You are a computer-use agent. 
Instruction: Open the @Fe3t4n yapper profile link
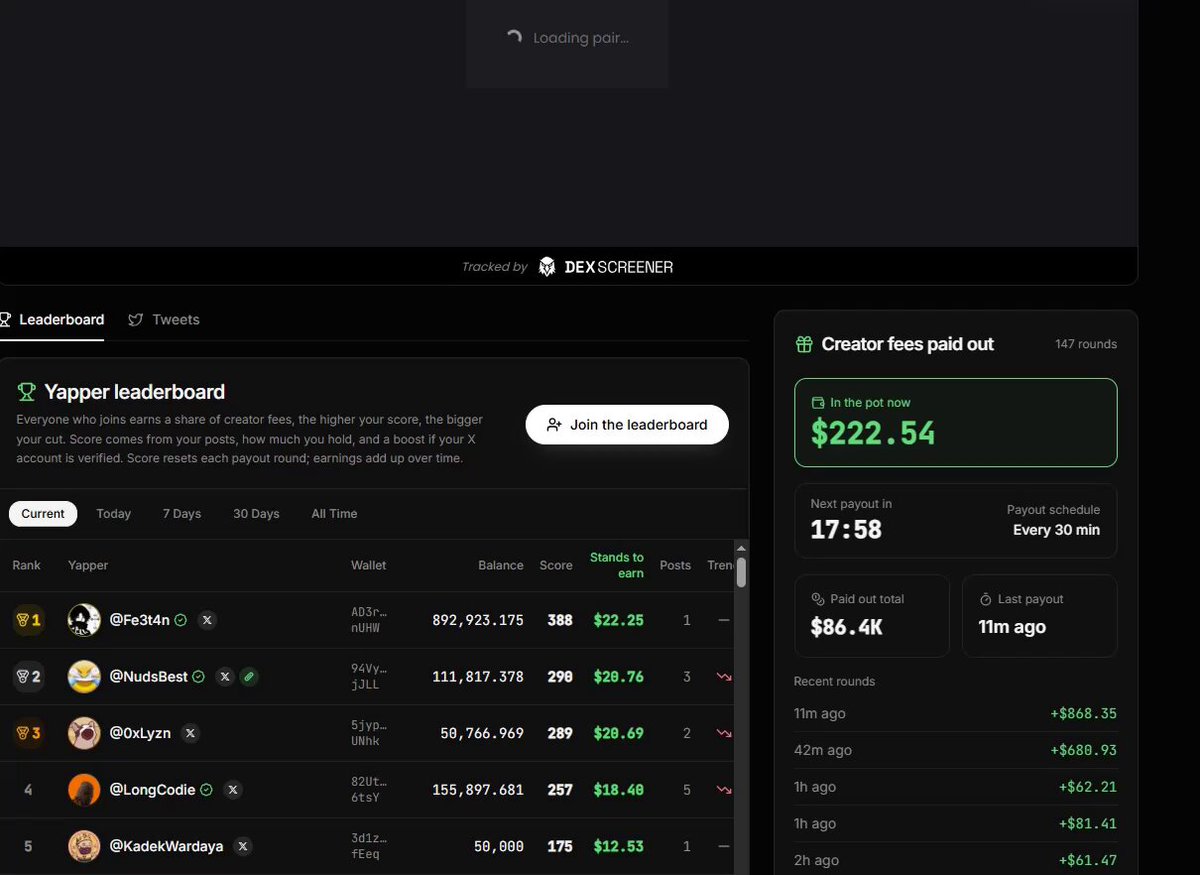click(x=140, y=620)
